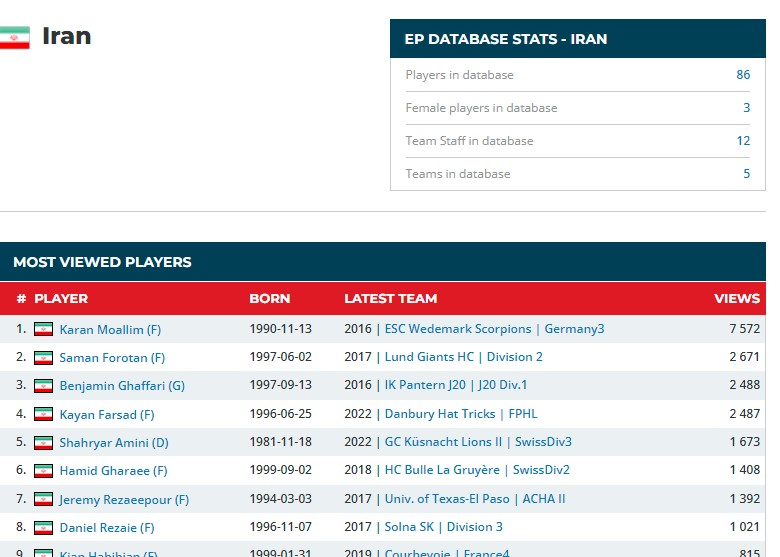Open the Germany3 league link

coord(574,329)
